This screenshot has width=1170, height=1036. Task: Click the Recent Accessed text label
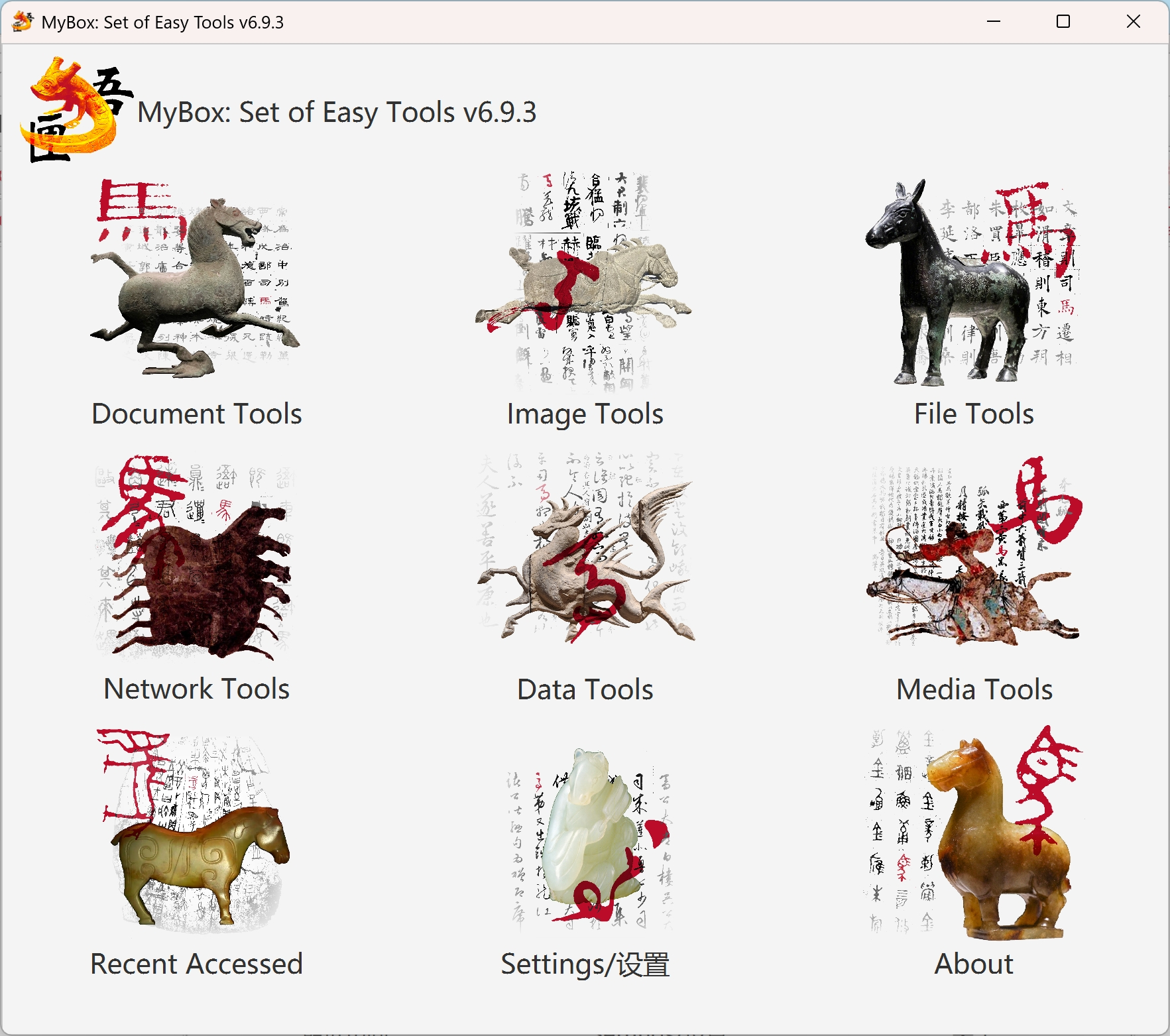(x=196, y=964)
